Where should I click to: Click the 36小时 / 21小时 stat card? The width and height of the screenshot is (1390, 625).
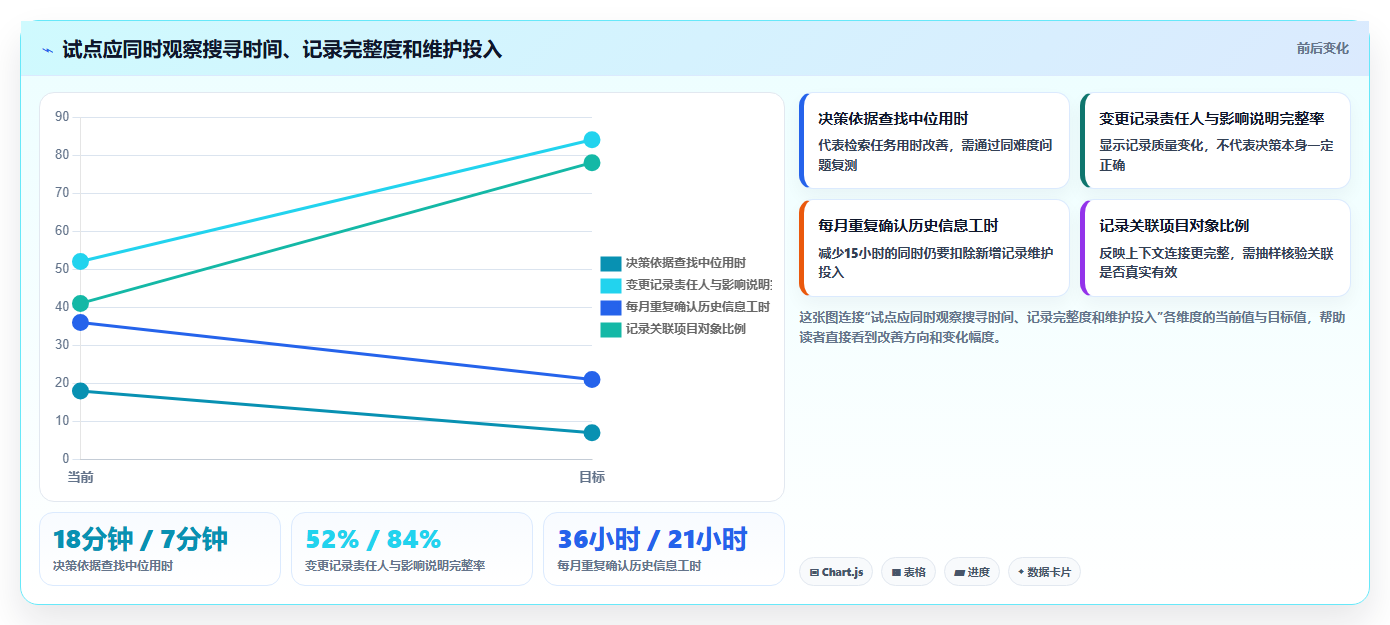[x=664, y=549]
